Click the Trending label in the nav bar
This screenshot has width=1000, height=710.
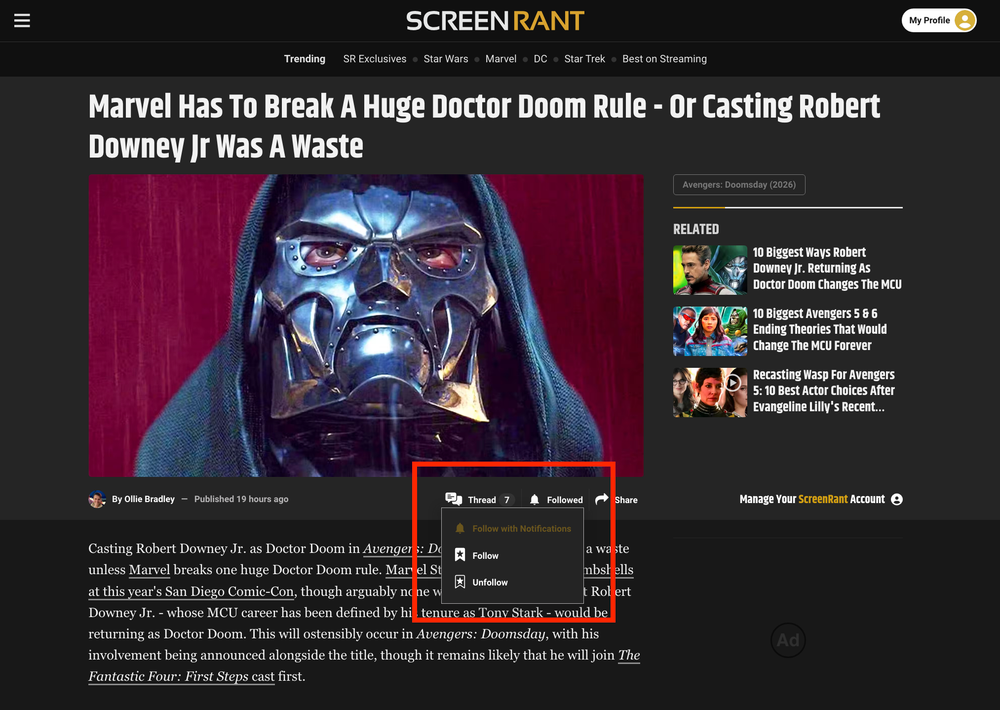point(304,59)
